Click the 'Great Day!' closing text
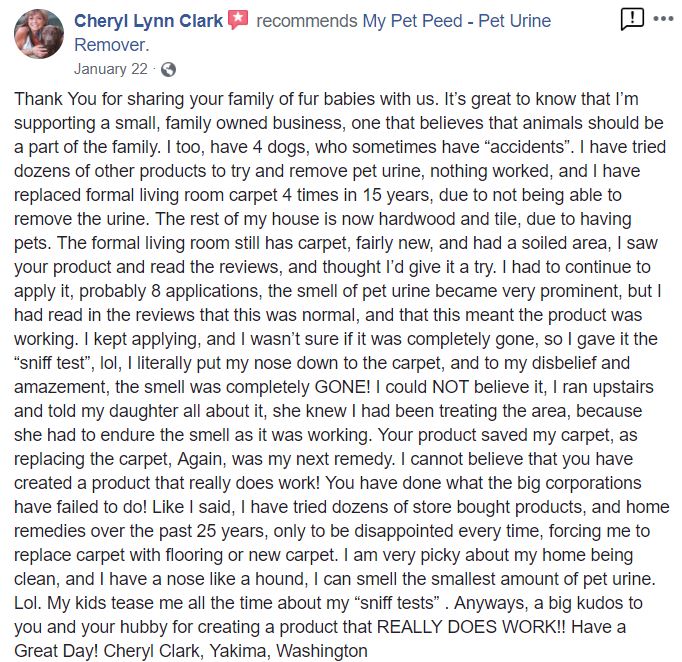 pyautogui.click(x=56, y=651)
